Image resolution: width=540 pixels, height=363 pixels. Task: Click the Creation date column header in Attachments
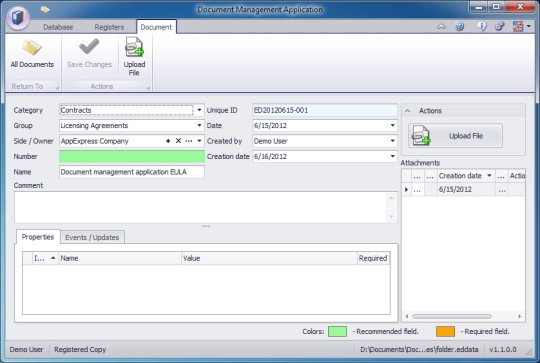pyautogui.click(x=466, y=176)
